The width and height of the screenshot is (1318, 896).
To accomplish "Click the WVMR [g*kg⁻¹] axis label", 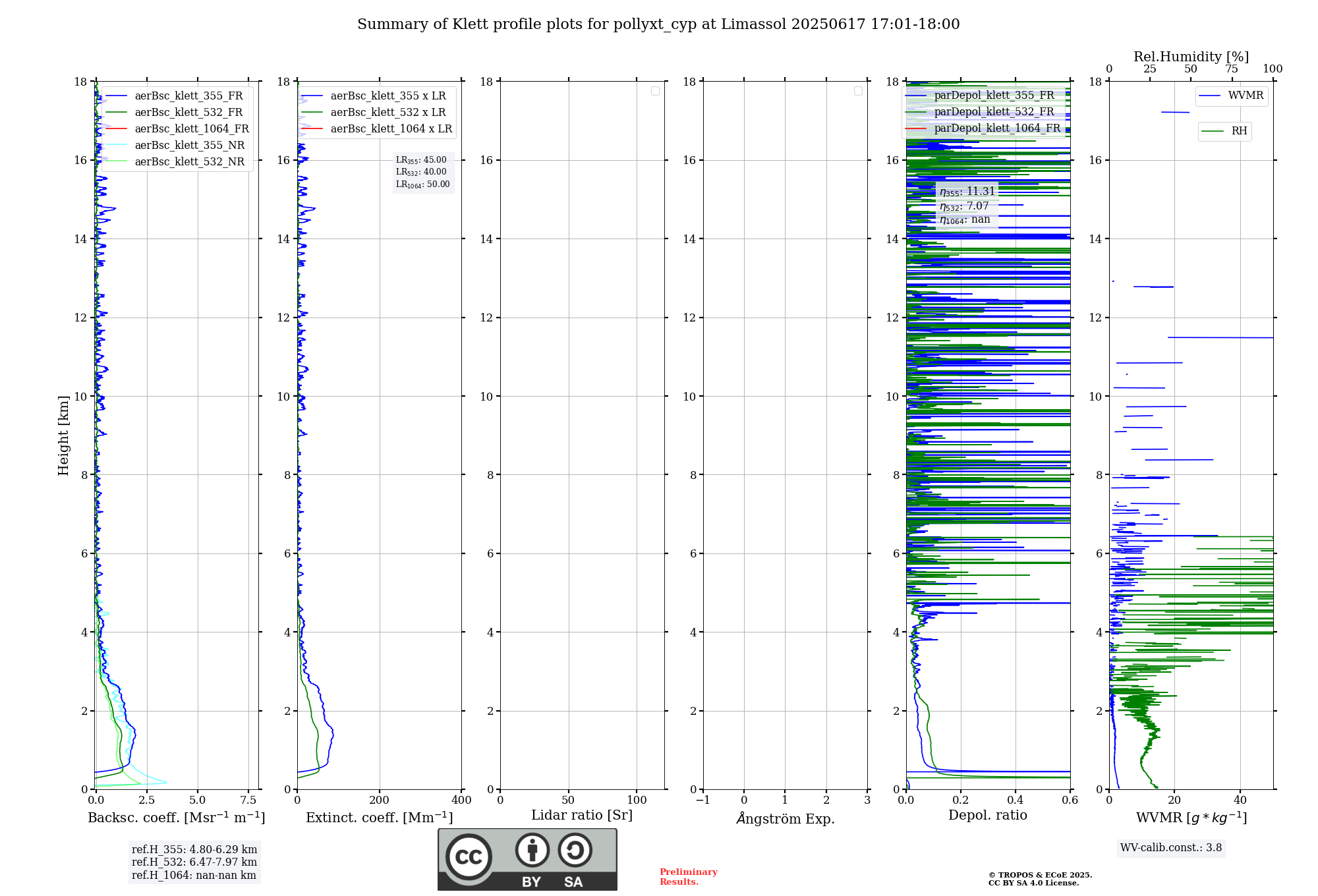I will click(x=1191, y=818).
